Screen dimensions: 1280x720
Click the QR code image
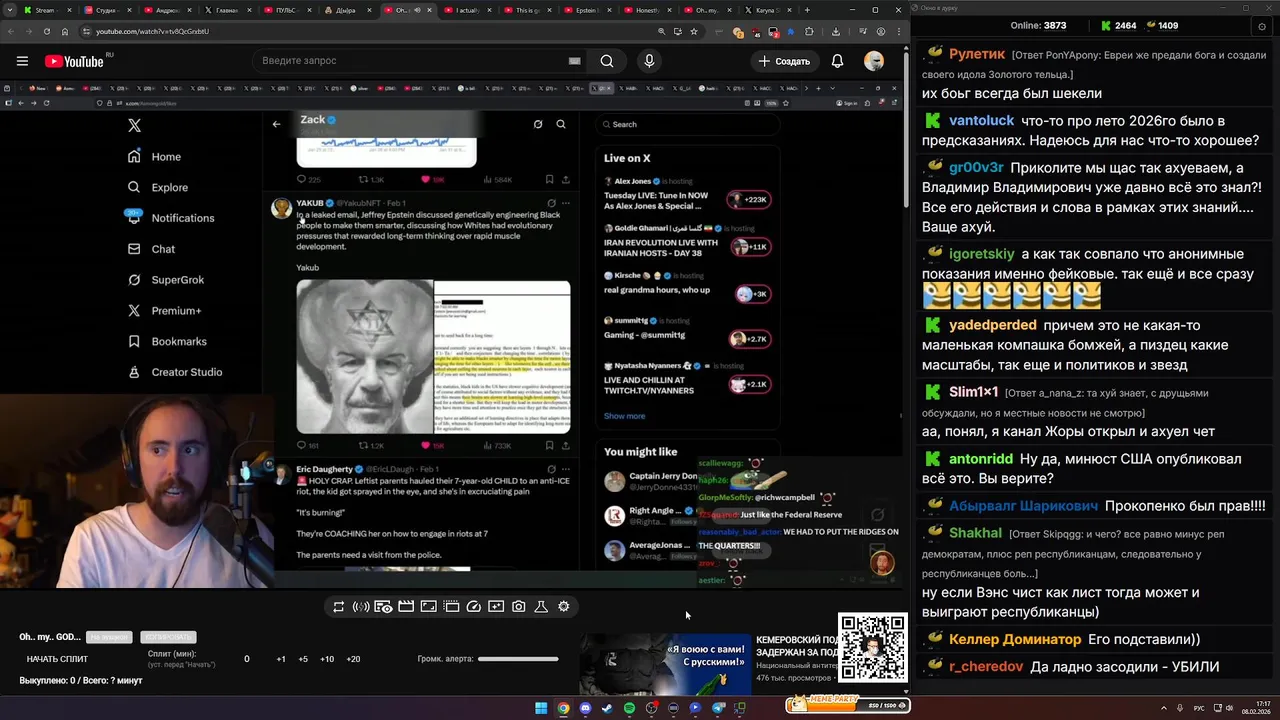(873, 648)
